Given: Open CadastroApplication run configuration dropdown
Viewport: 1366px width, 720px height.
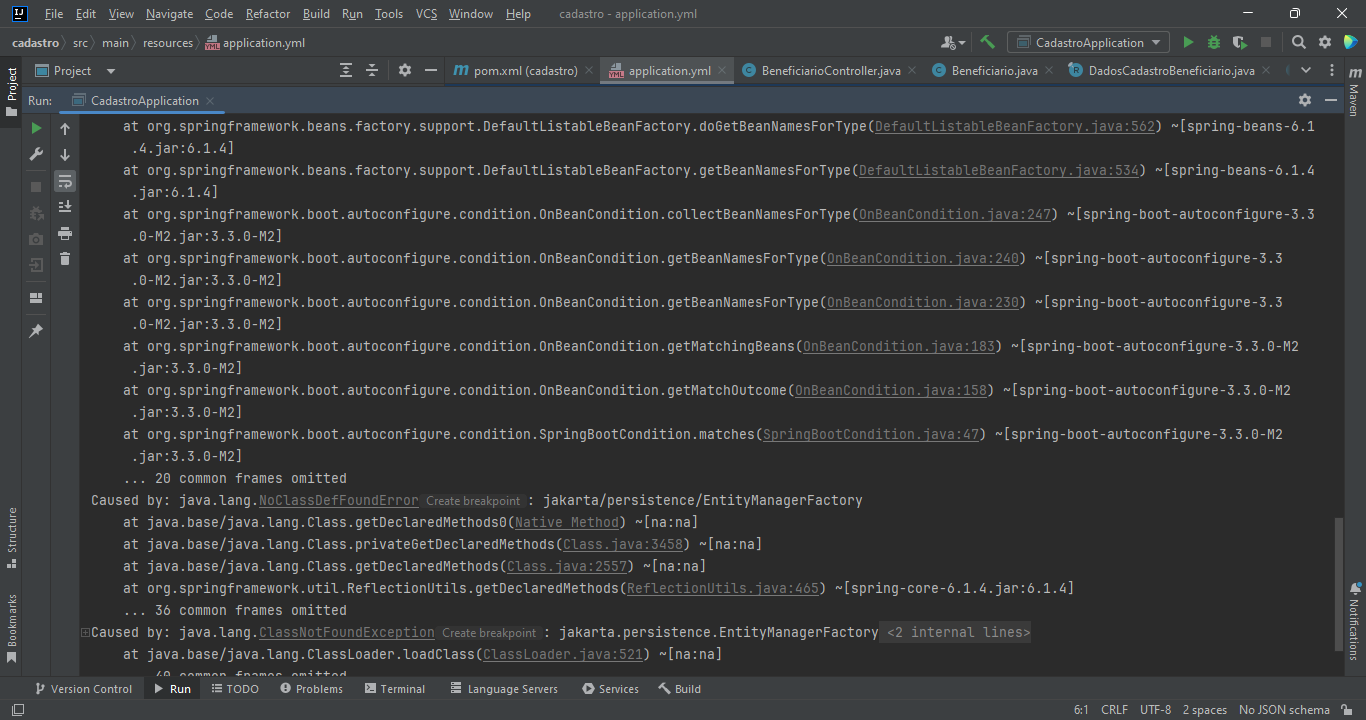Looking at the screenshot, I should click(x=1088, y=42).
